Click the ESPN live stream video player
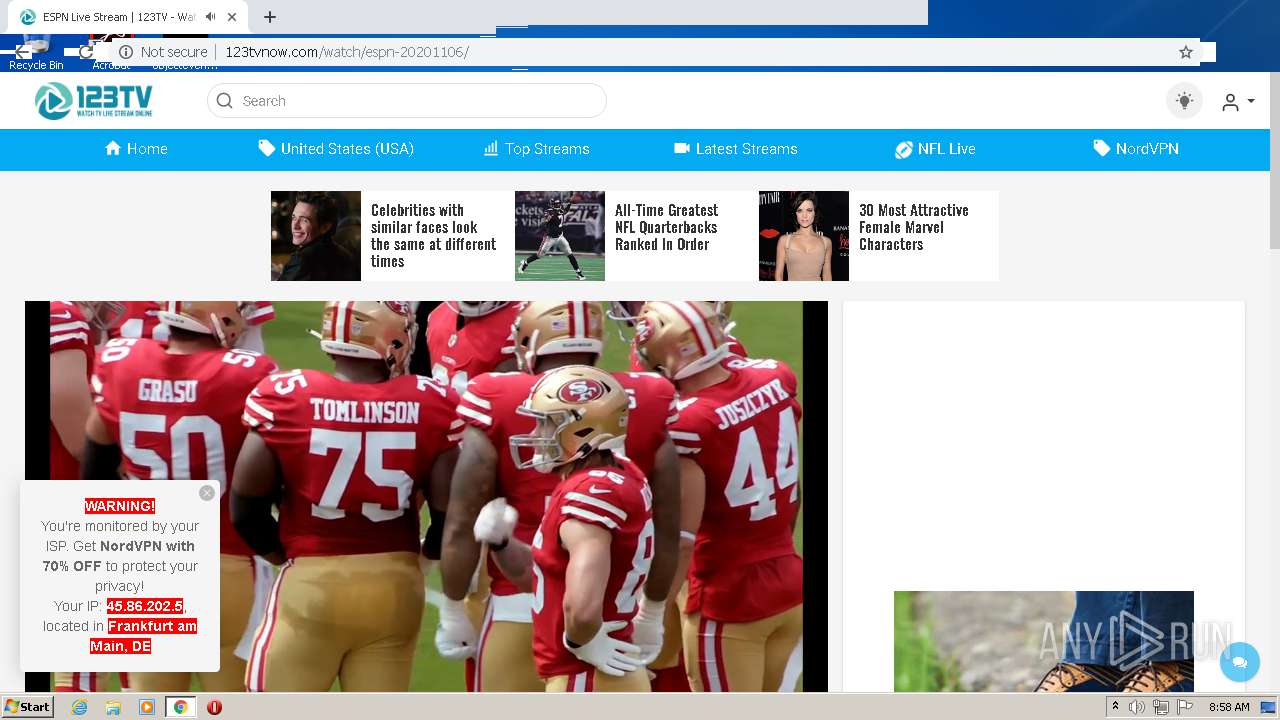The width and height of the screenshot is (1280, 720). click(426, 497)
